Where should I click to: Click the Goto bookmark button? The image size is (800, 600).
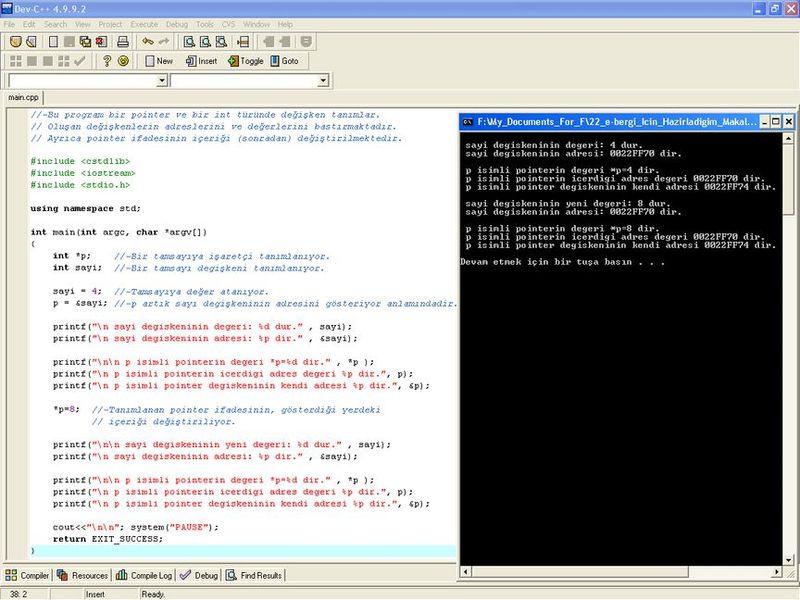coord(283,61)
